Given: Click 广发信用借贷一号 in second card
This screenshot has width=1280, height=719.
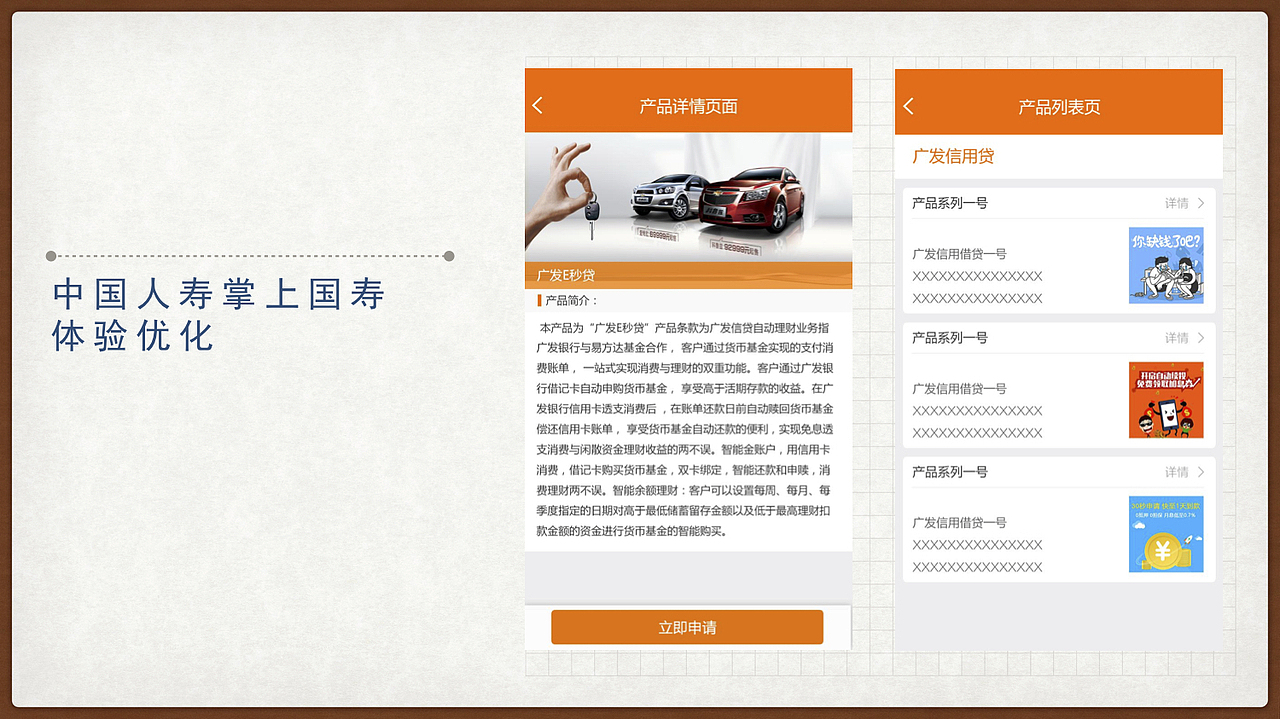Looking at the screenshot, I should click(959, 389).
